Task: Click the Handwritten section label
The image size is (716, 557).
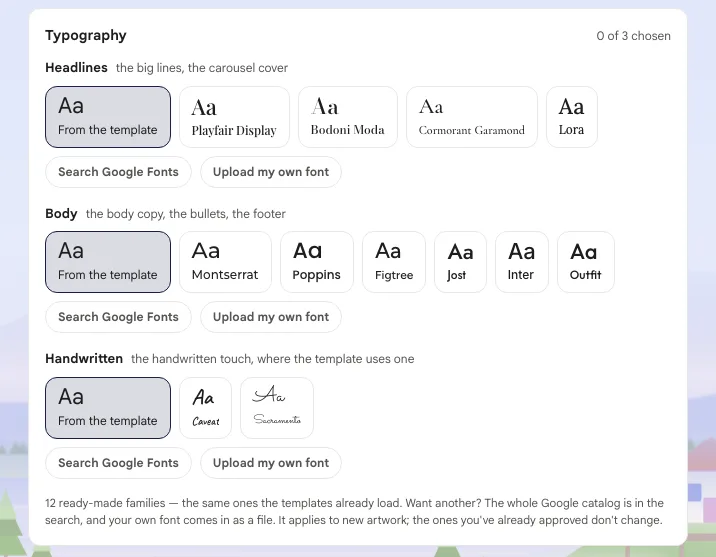Action: pos(84,359)
